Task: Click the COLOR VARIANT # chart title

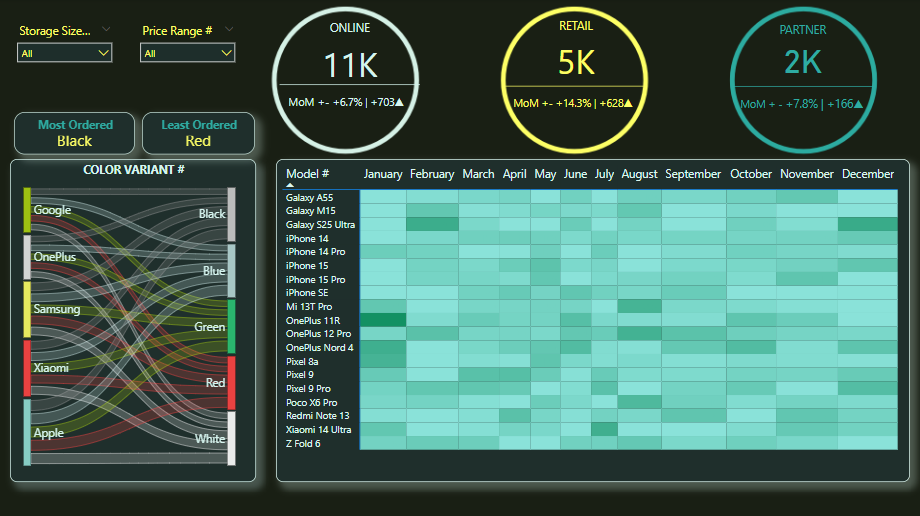Action: pyautogui.click(x=134, y=170)
